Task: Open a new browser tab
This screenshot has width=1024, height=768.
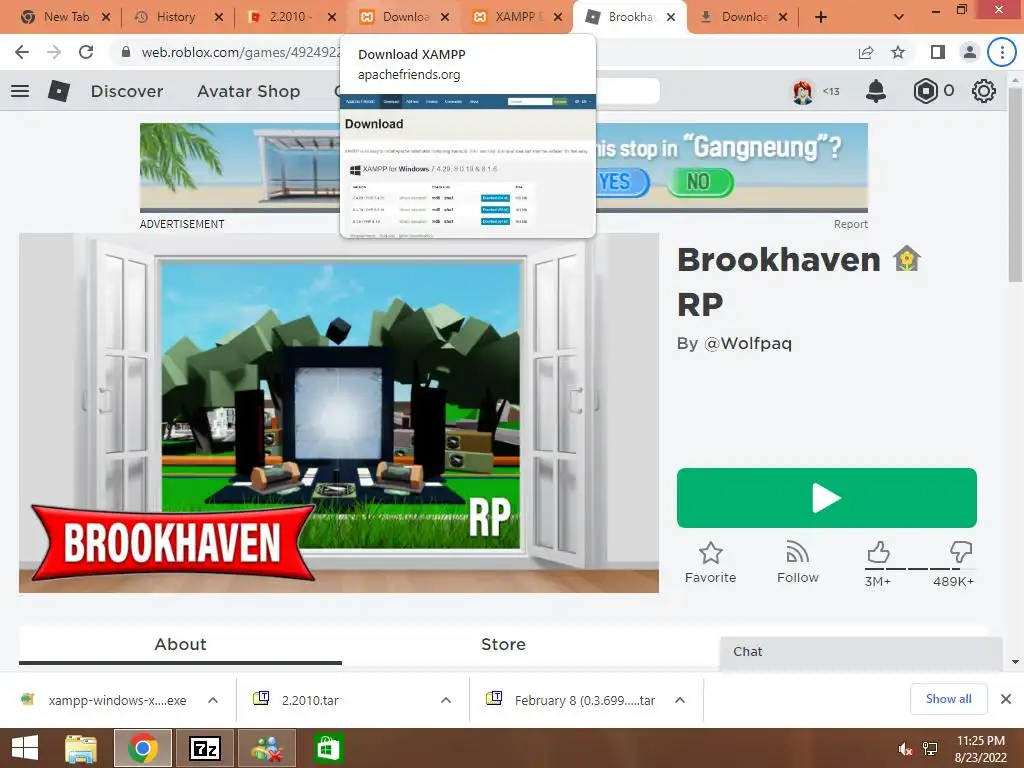Action: coord(821,17)
